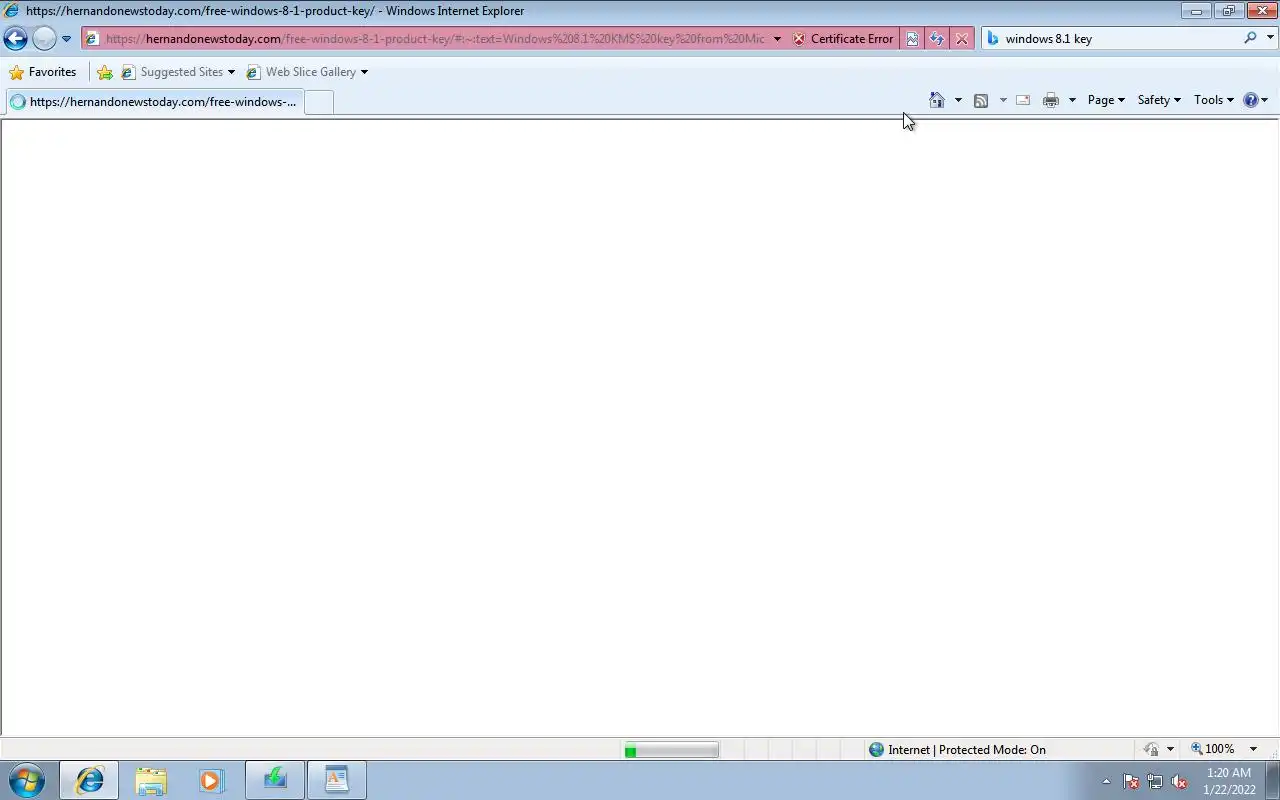Screen dimensions: 1280x800
Task: Open a new blank tab
Action: point(319,102)
